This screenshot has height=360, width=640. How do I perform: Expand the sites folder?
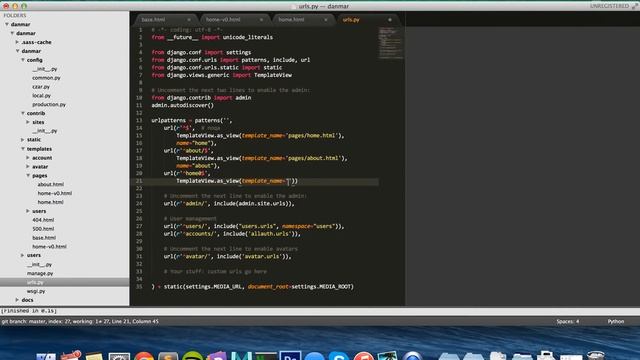[x=28, y=122]
